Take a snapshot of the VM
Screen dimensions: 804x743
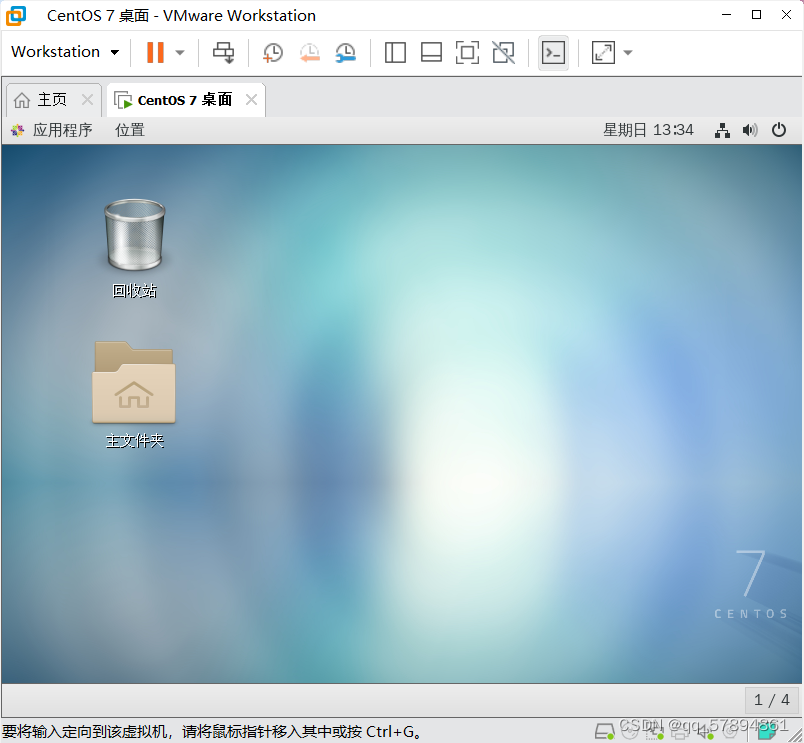click(x=273, y=52)
